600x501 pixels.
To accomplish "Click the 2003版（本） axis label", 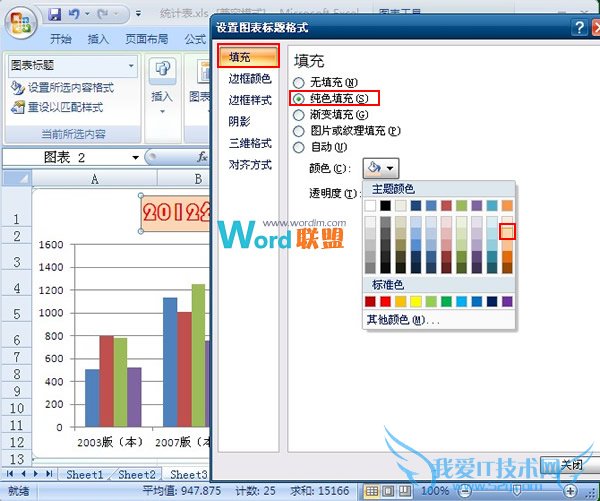I will point(110,442).
